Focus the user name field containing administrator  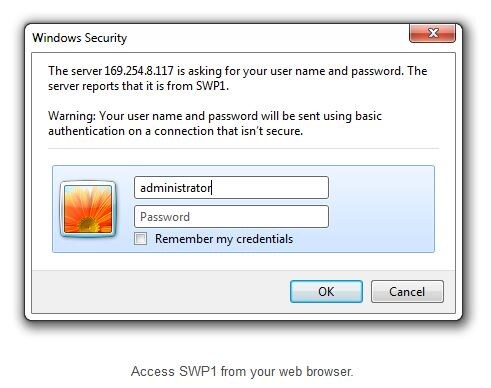click(231, 188)
